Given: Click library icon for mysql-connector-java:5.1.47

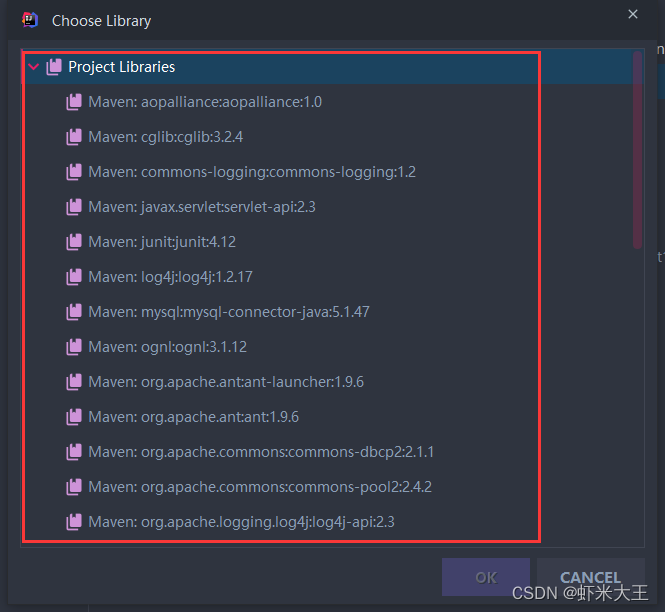Looking at the screenshot, I should point(74,312).
